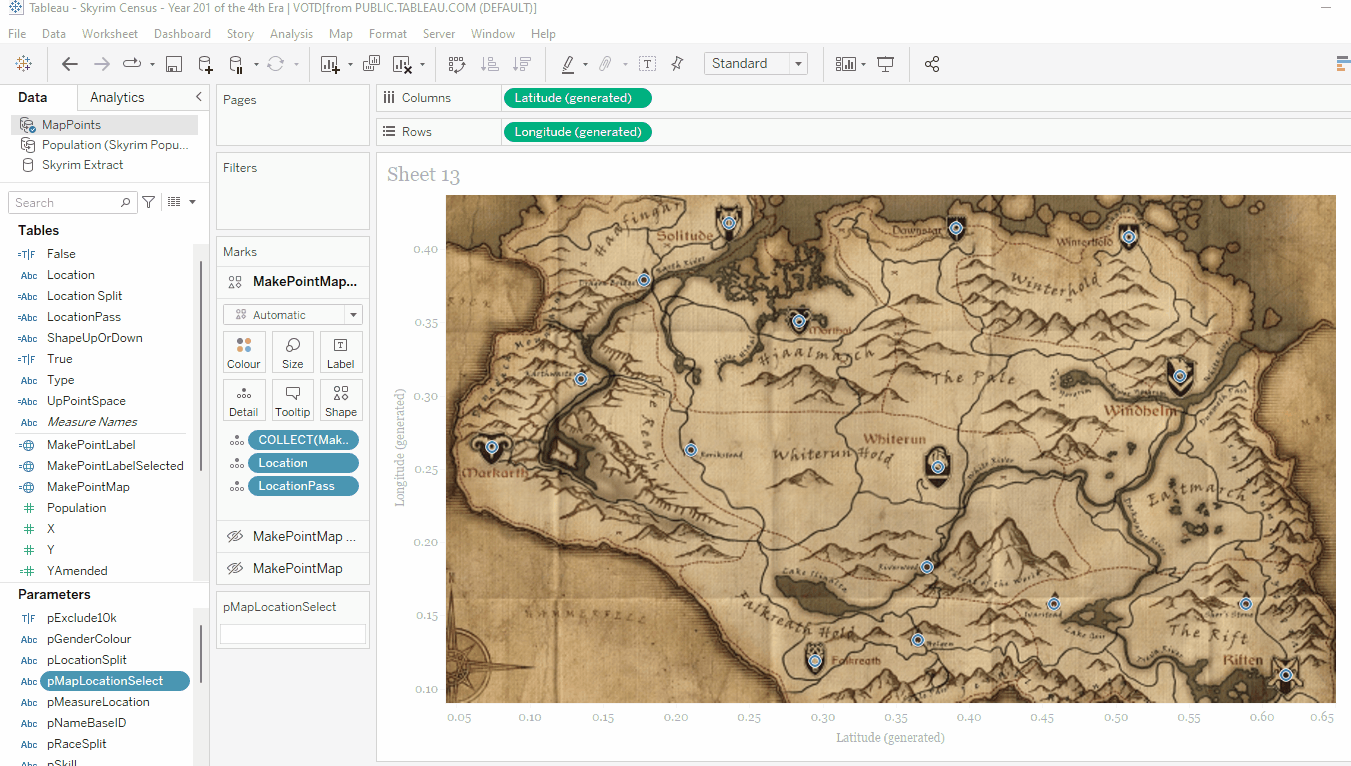This screenshot has width=1351, height=766.
Task: Open the Standard fit dropdown
Action: pyautogui.click(x=798, y=64)
